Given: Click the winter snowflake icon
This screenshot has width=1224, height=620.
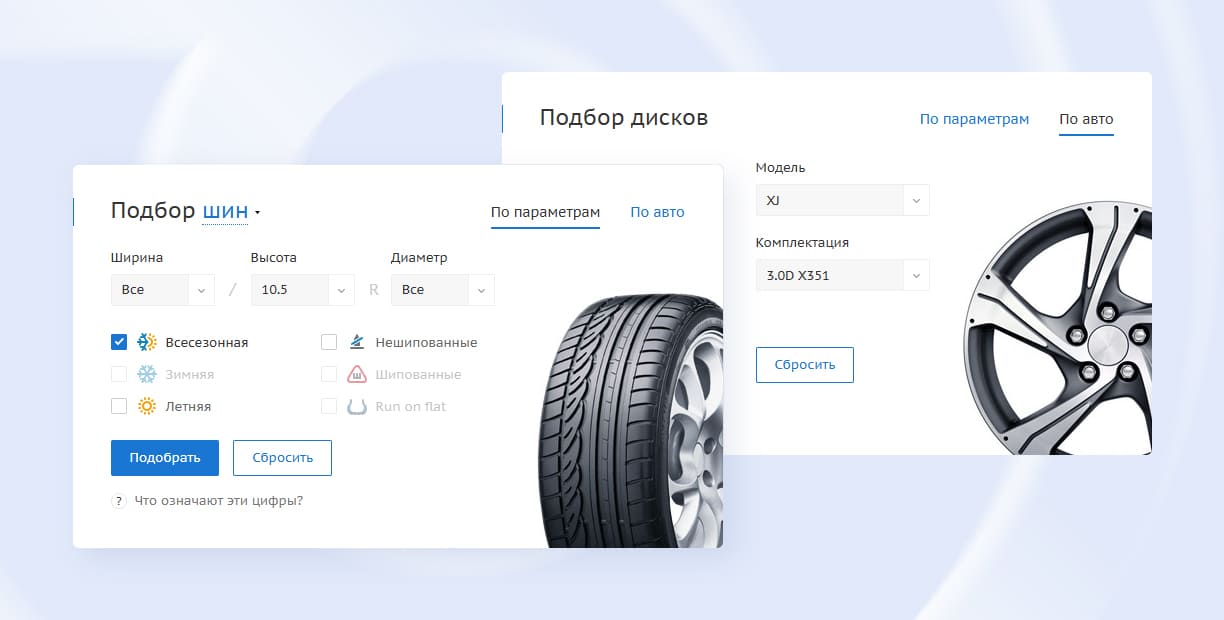Looking at the screenshot, I should coord(146,373).
